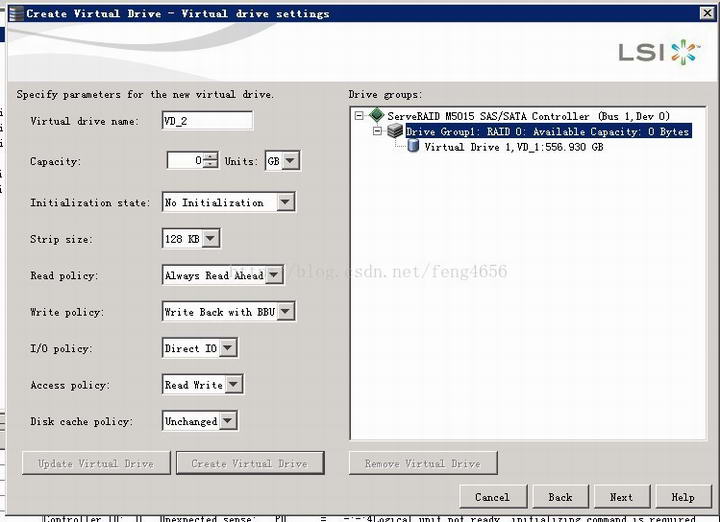This screenshot has width=720, height=522.
Task: Open the I/O policy dropdown
Action: tap(228, 348)
